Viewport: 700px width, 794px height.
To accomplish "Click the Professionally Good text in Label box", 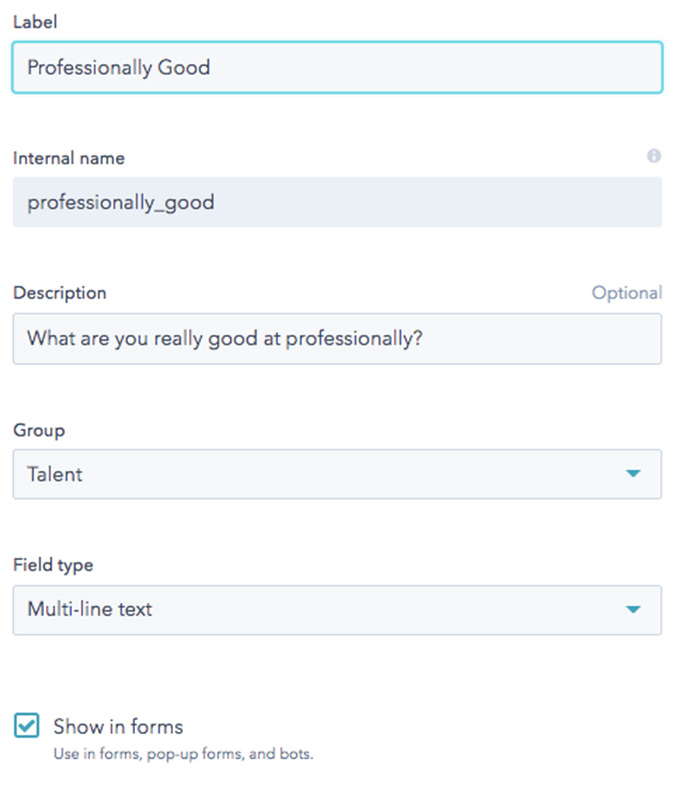I will [119, 67].
